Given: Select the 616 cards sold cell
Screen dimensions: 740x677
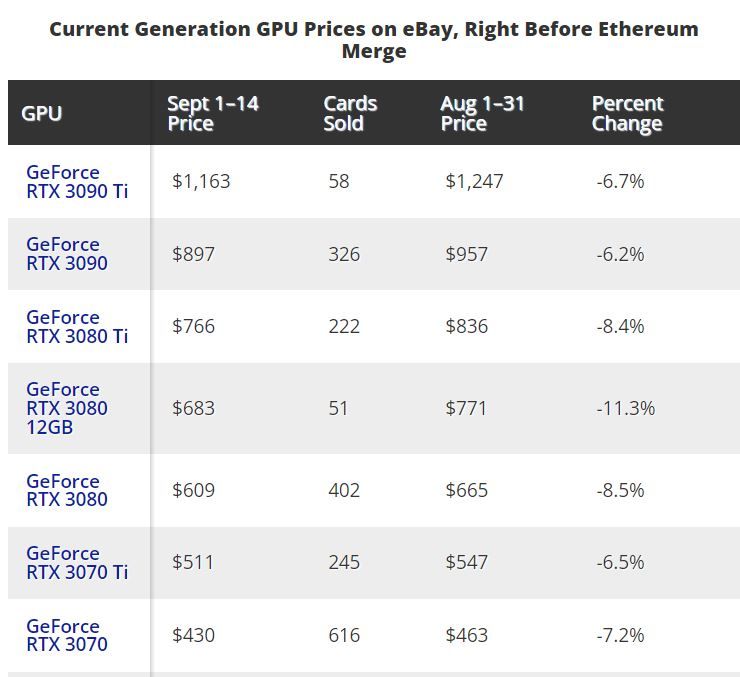Looking at the screenshot, I should [344, 635].
